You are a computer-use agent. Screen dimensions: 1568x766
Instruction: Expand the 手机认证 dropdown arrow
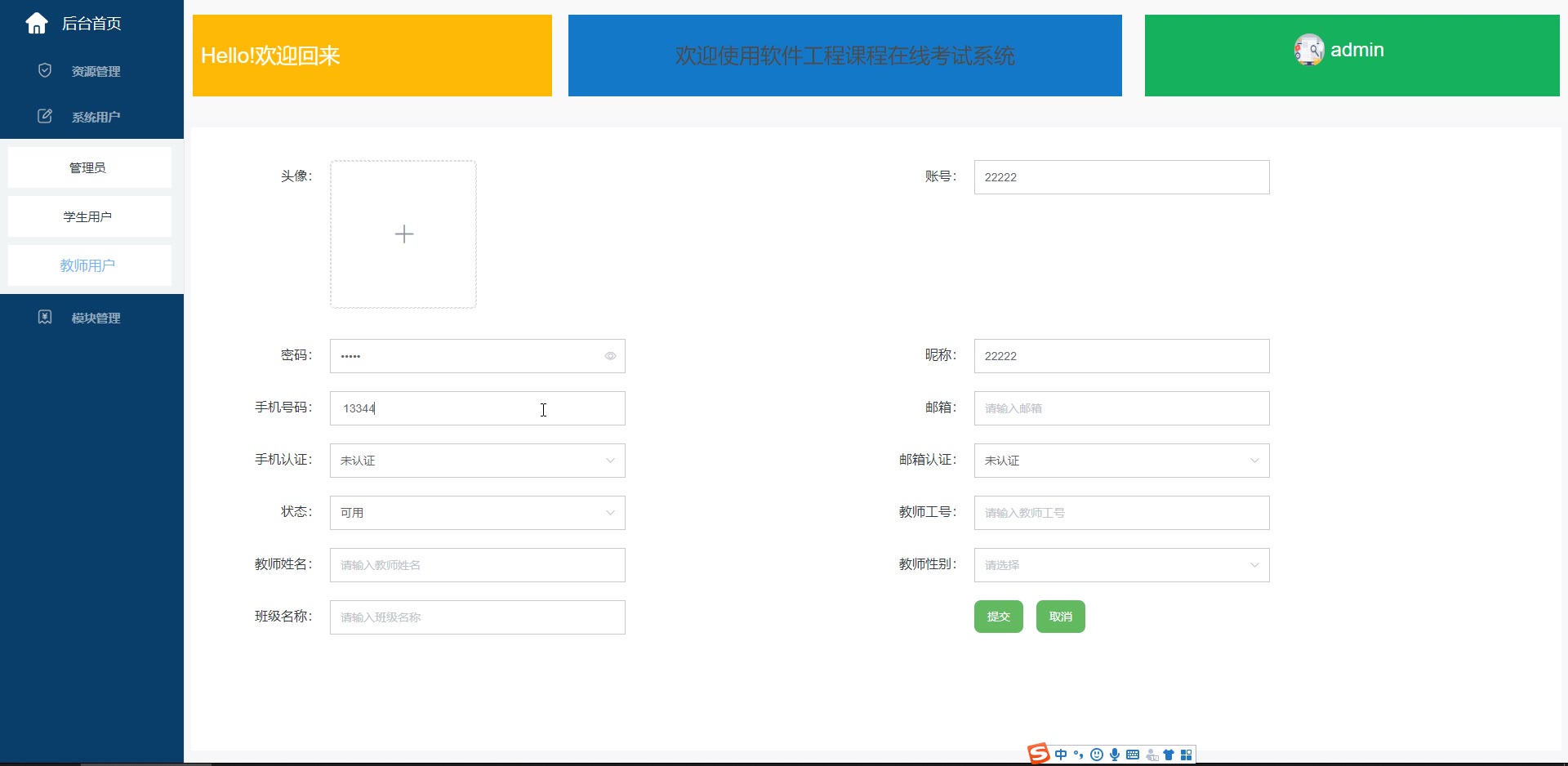(610, 461)
